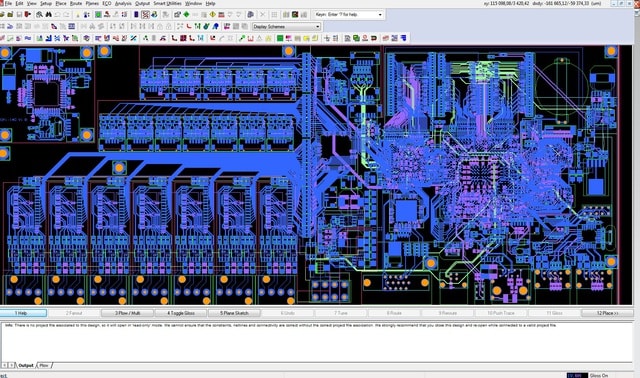Expand the Keyin command dropdown arrow
The width and height of the screenshot is (640, 378).
pos(380,15)
